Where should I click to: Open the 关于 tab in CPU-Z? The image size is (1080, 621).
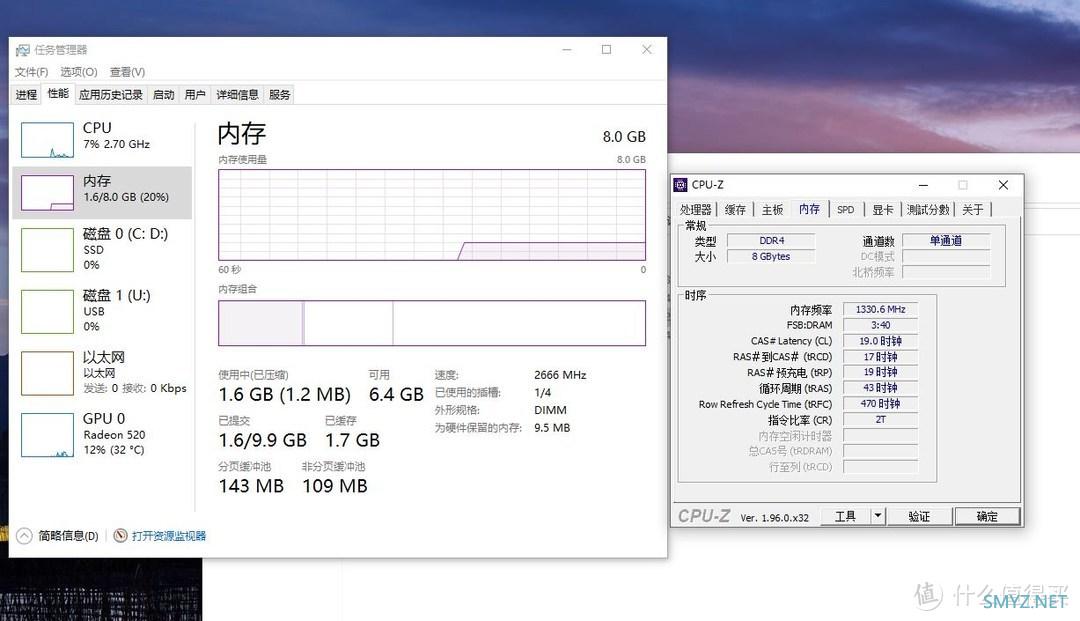point(973,209)
